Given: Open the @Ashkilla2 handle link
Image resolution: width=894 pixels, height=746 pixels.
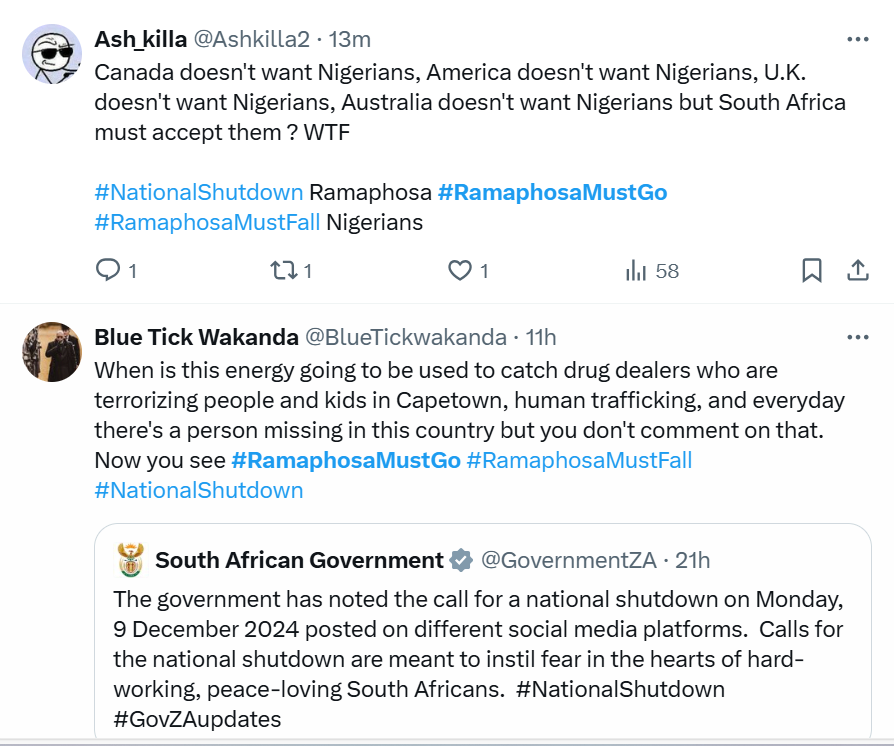Looking at the screenshot, I should [250, 39].
